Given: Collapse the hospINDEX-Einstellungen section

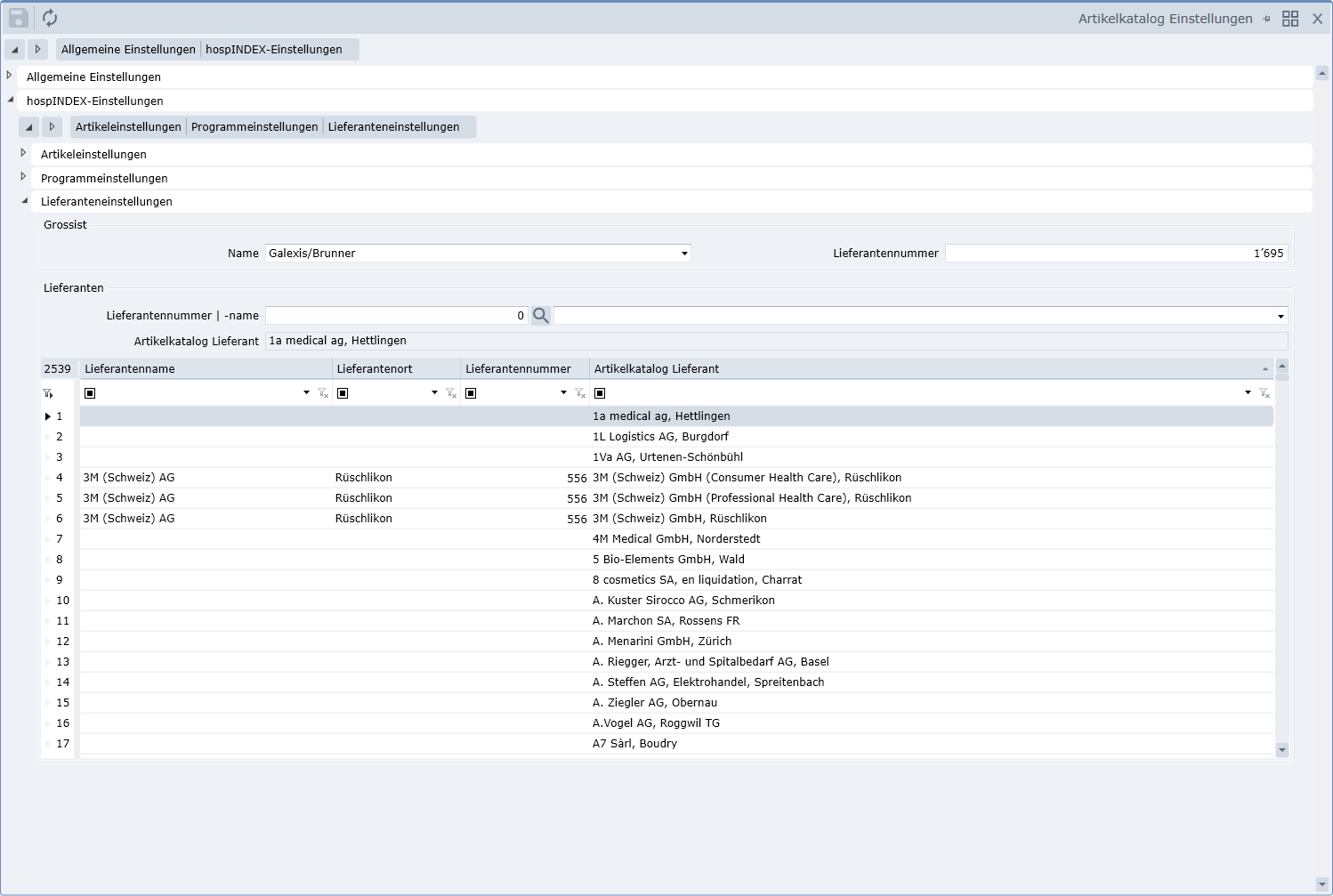Looking at the screenshot, I should coord(10,100).
